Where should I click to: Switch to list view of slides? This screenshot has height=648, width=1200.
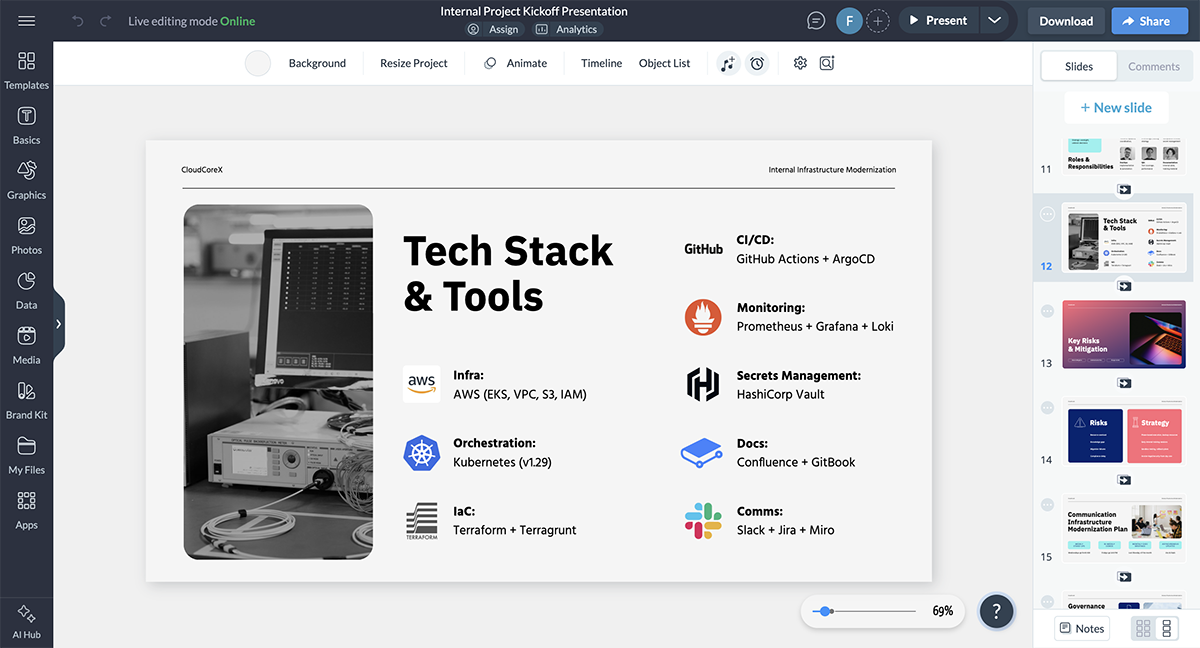click(x=1166, y=628)
